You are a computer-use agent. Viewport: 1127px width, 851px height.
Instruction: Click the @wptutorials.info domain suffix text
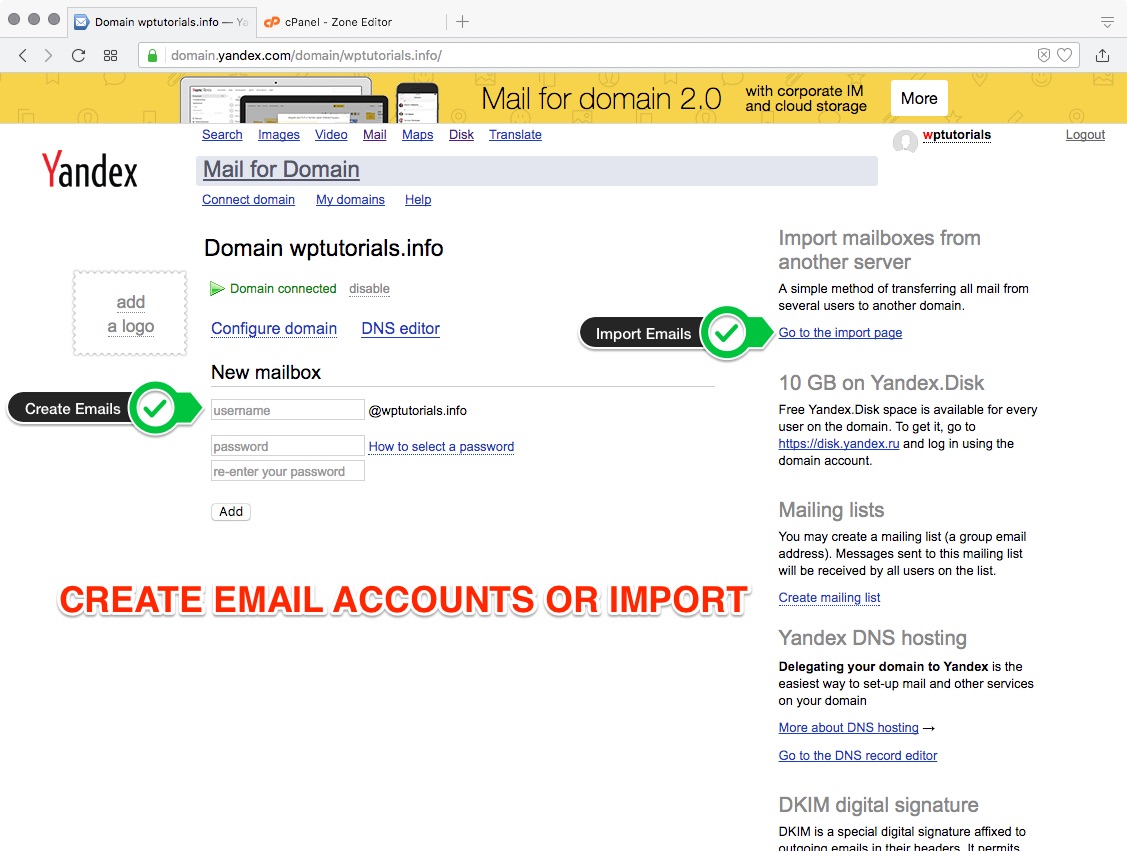point(418,410)
